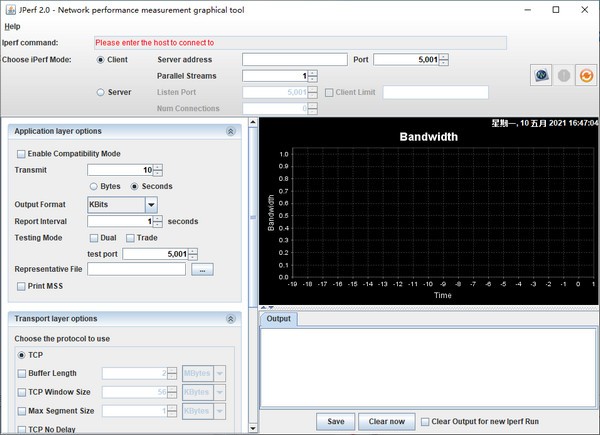Viewport: 600px width, 435px height.
Task: Select the Bytes radio button
Action: (94, 186)
